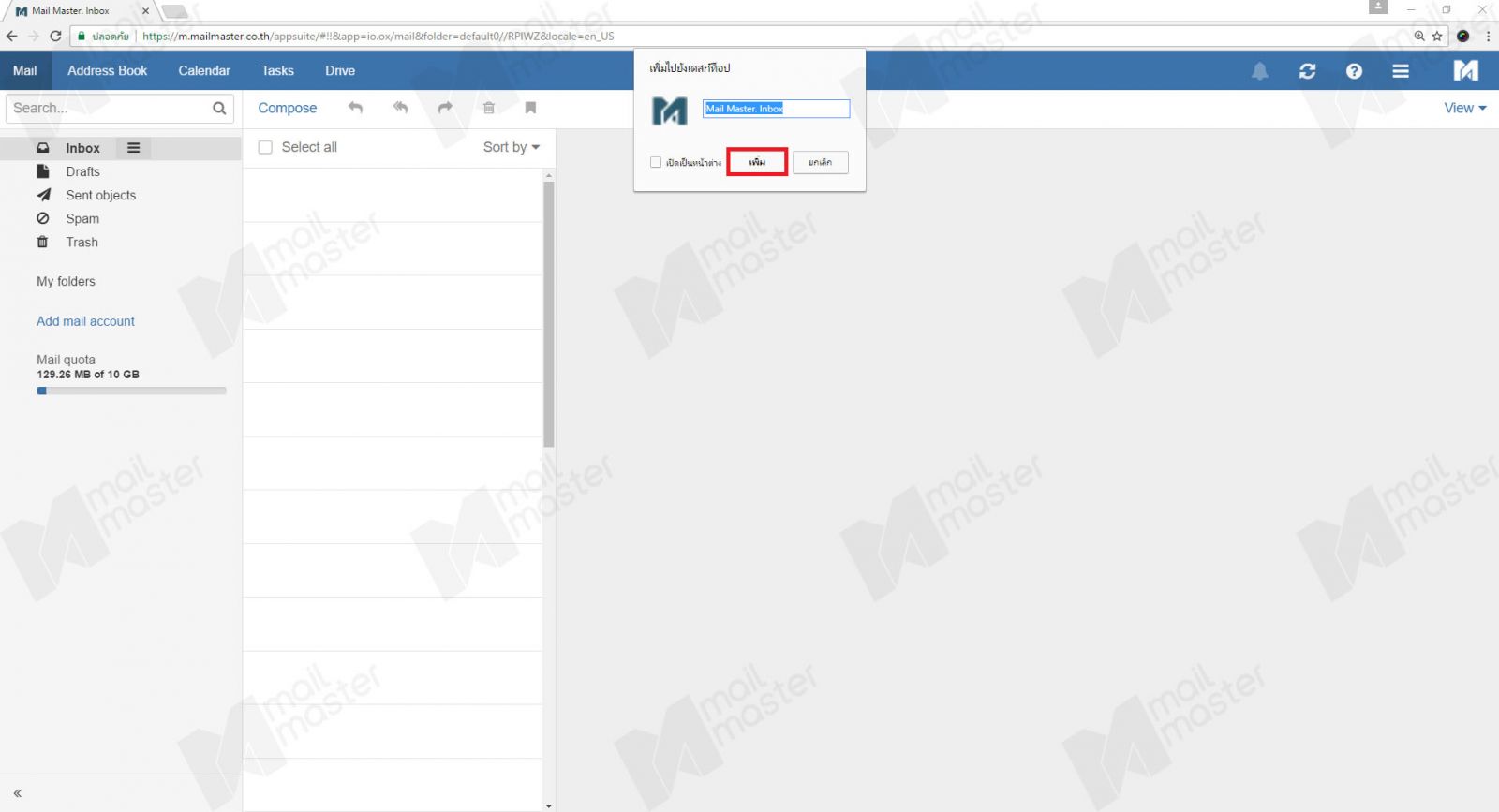1499x812 pixels.
Task: Switch to the Mail tab
Action: [x=25, y=70]
